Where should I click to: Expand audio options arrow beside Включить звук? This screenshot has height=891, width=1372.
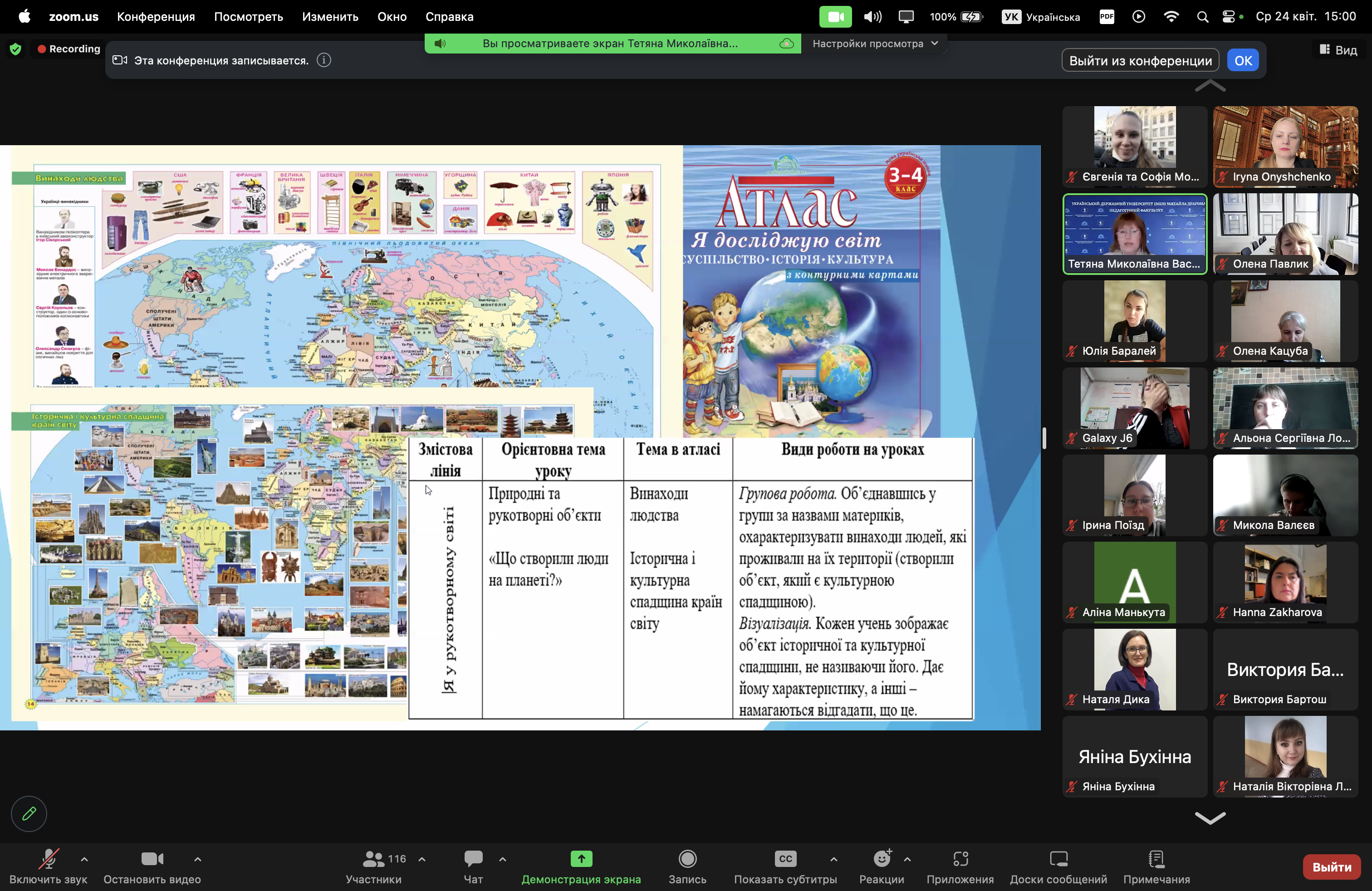pyautogui.click(x=84, y=859)
